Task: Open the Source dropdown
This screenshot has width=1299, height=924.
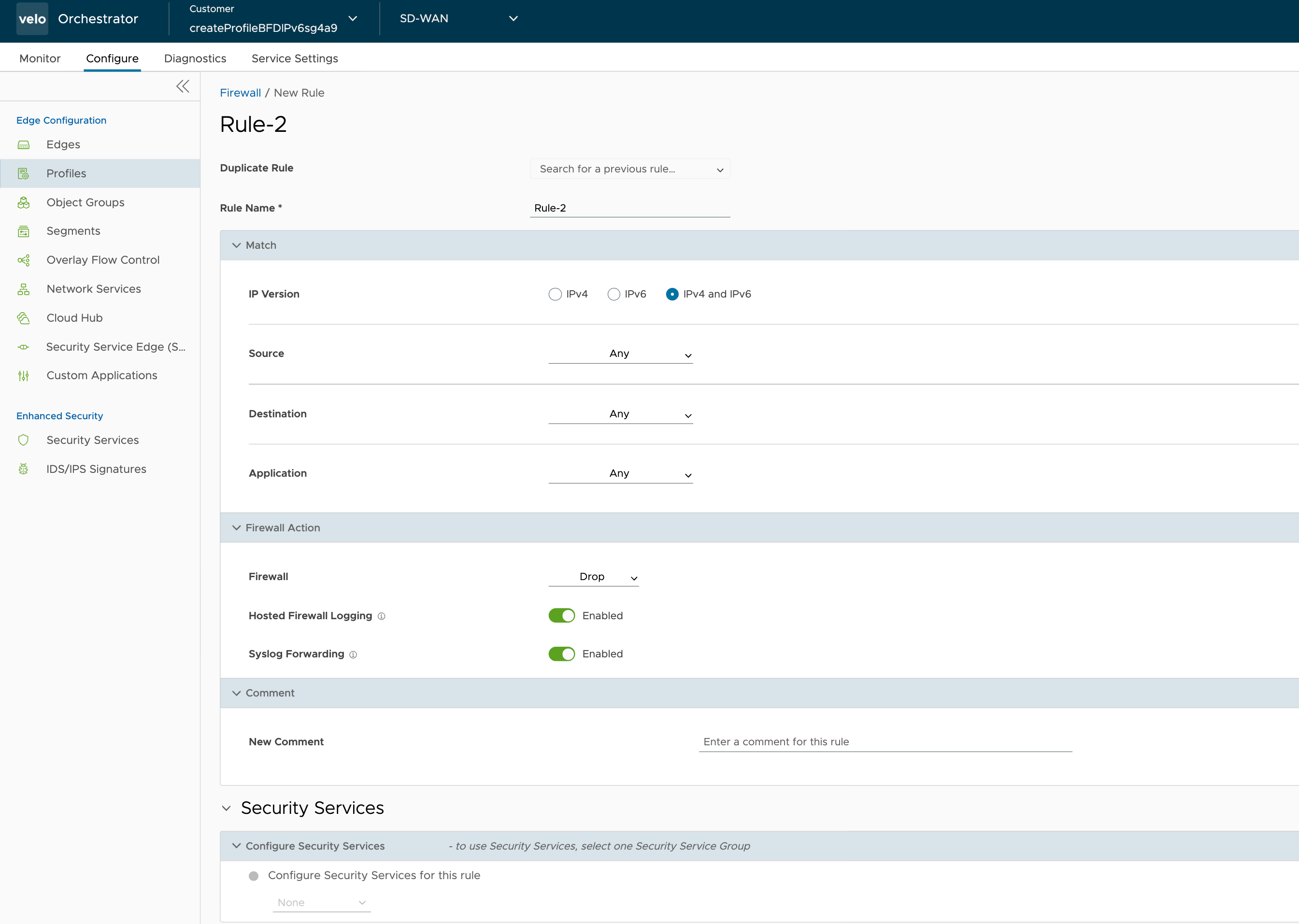Action: 620,354
